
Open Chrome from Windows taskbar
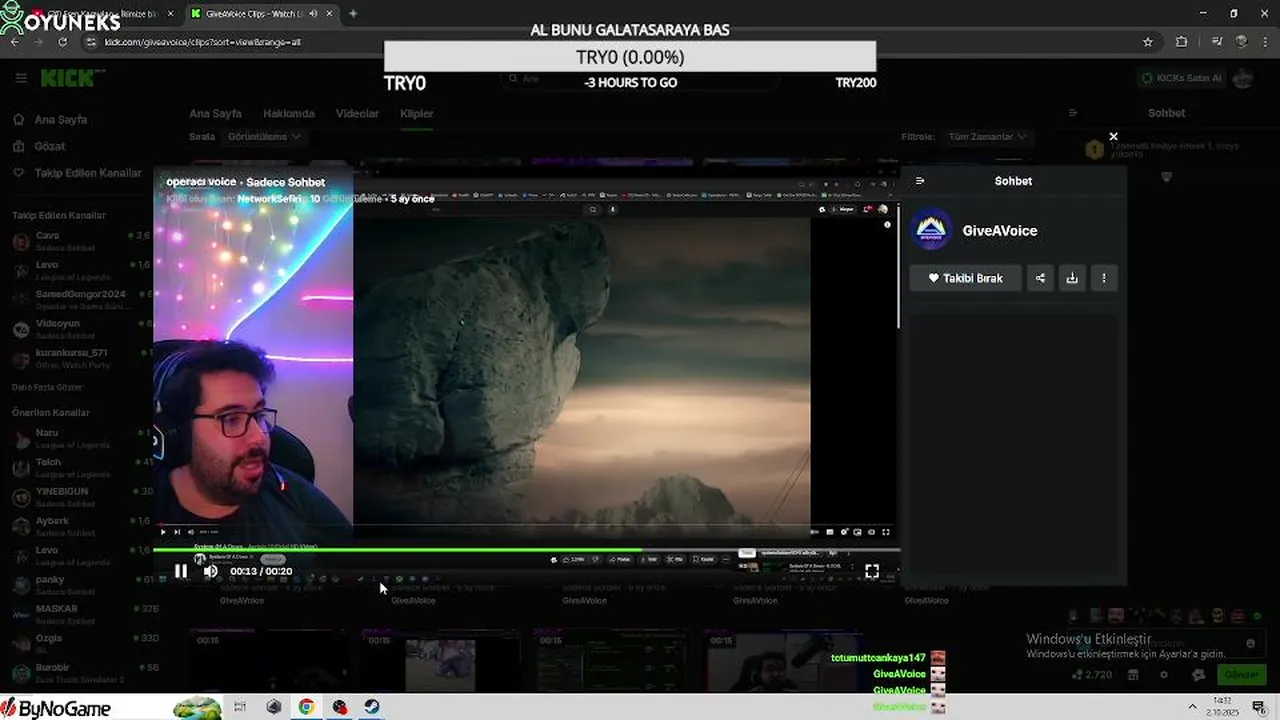[306, 707]
